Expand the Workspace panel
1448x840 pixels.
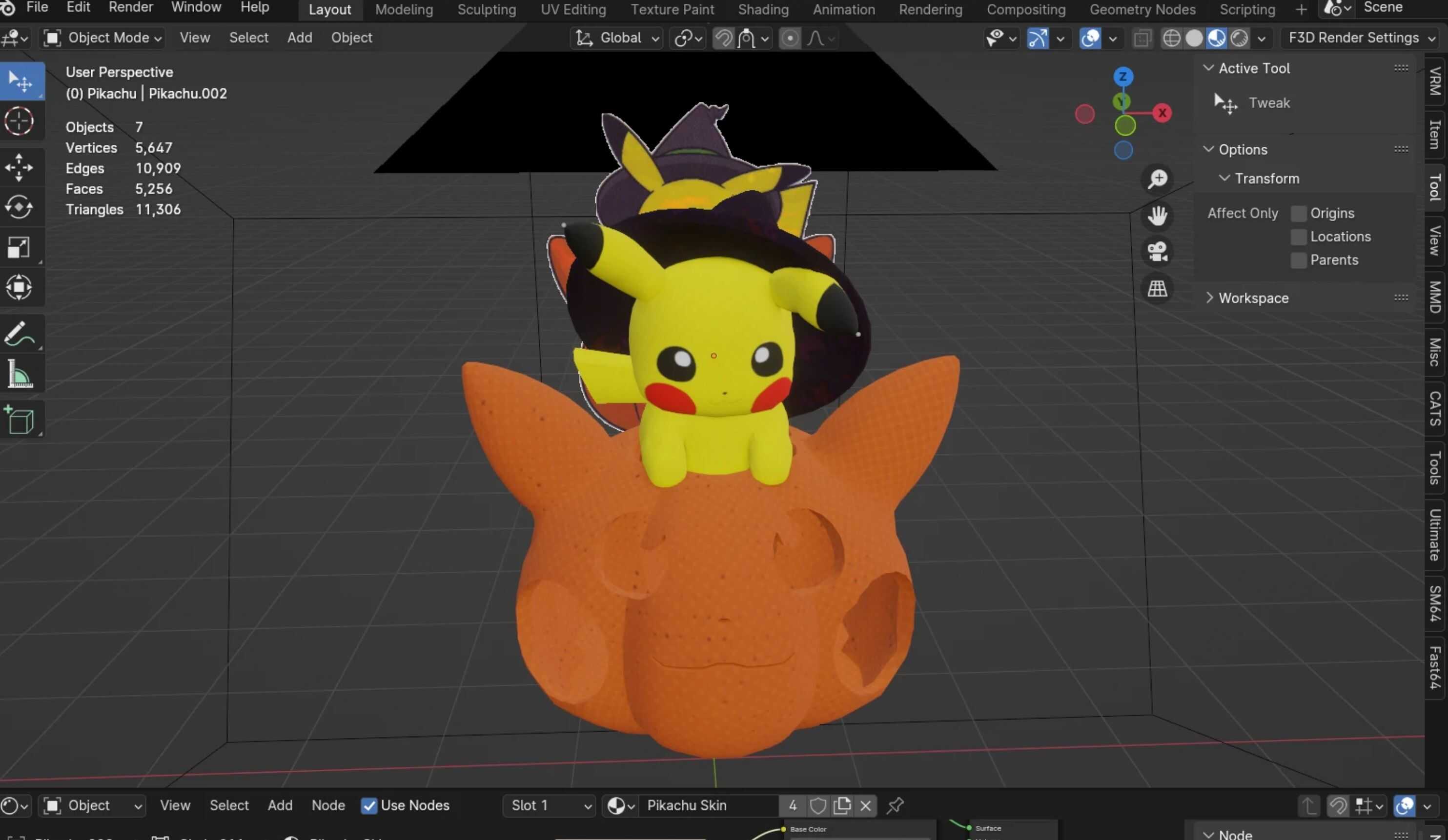point(1254,298)
